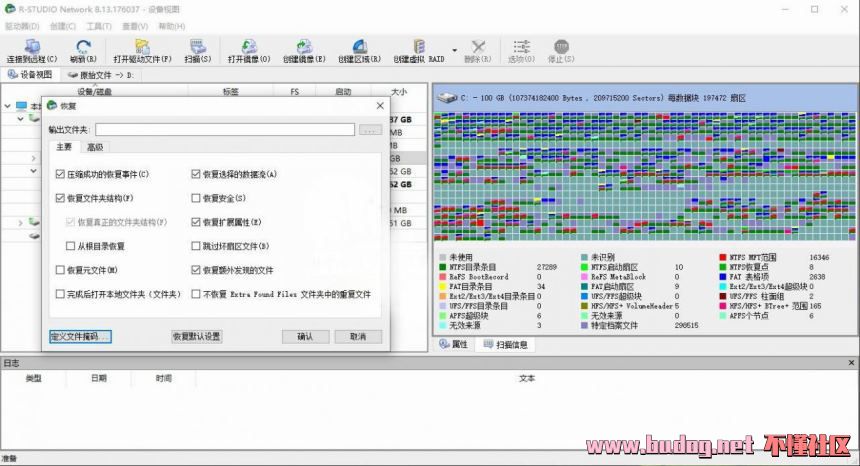The image size is (860, 466).
Task: Toggle the 恢复扩展属性(E) checkbox
Action: 196,222
